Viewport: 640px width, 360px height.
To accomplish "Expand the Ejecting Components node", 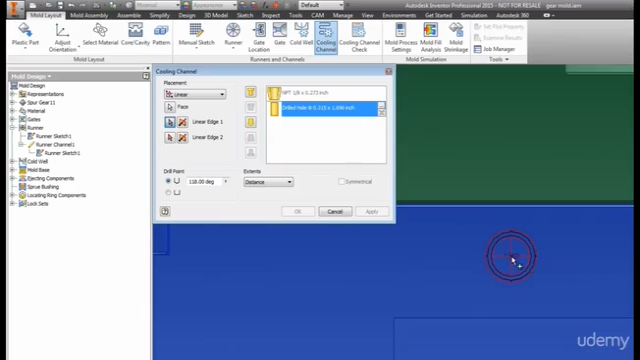I will click(x=13, y=178).
